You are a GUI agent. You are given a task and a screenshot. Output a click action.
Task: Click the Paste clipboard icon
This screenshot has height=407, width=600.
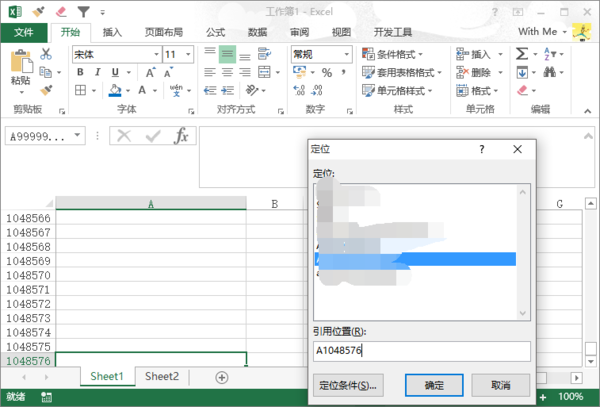pyautogui.click(x=21, y=61)
